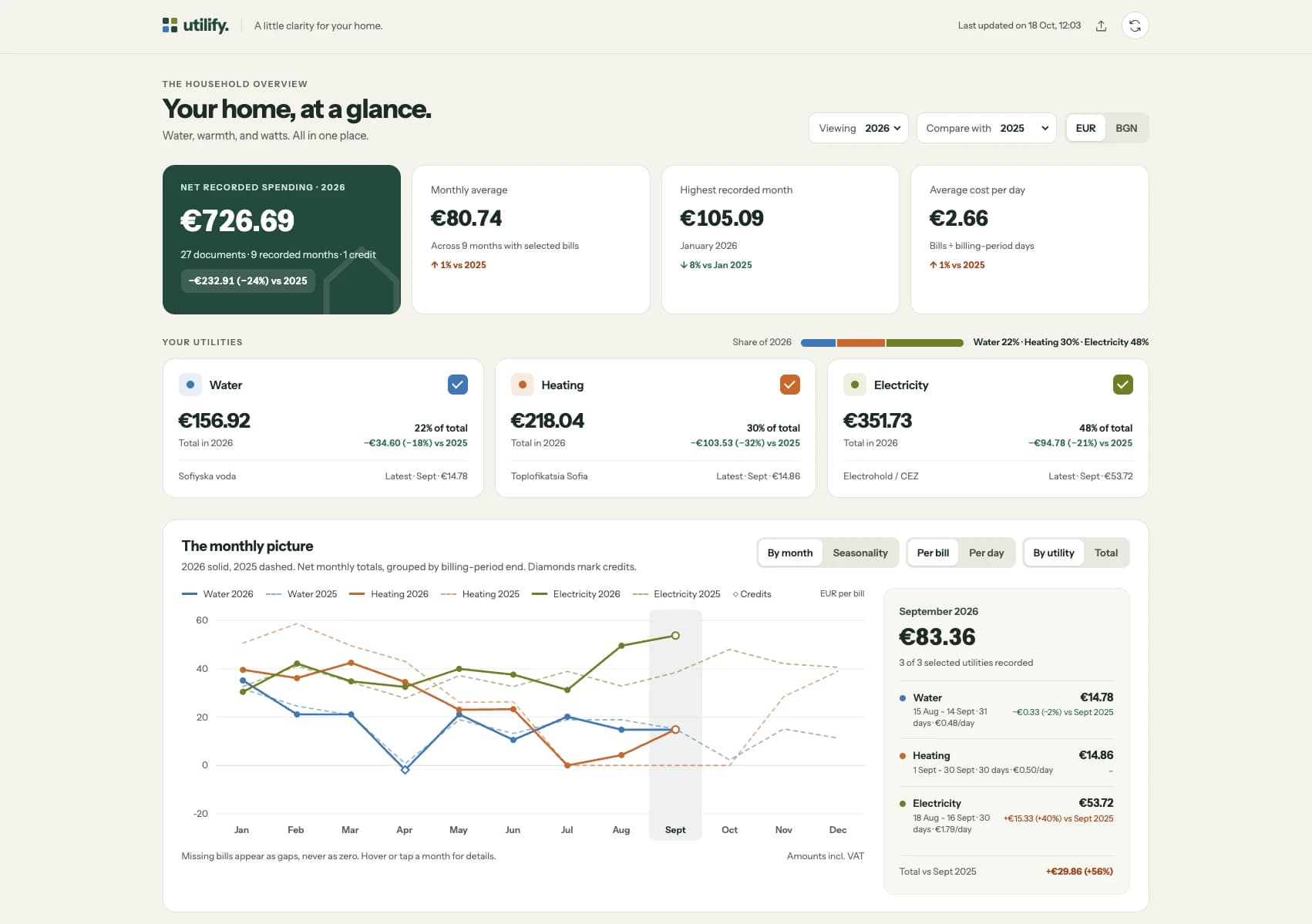This screenshot has height=924, width=1312.
Task: Click the green Electricity share bar segment
Action: (925, 343)
